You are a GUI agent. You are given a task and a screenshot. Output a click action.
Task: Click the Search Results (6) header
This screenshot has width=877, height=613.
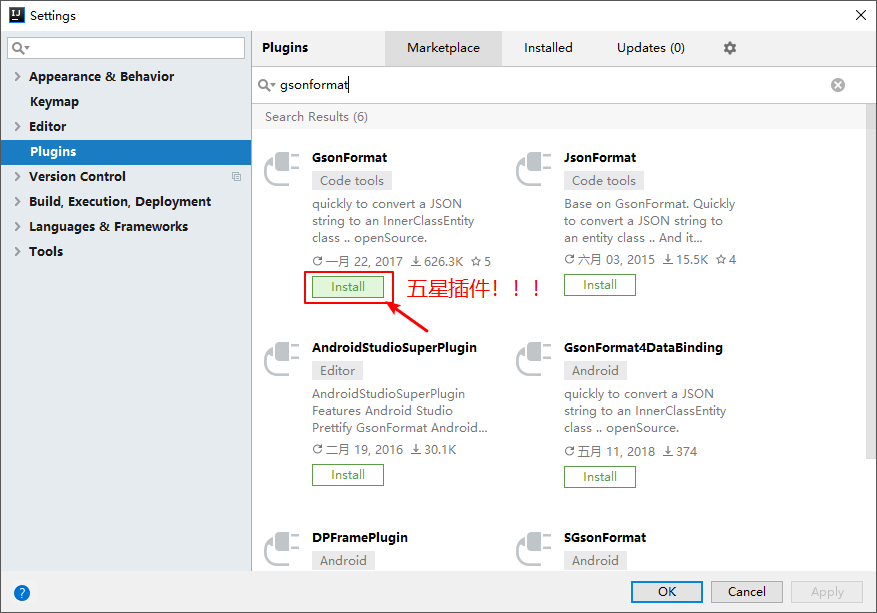coord(317,117)
